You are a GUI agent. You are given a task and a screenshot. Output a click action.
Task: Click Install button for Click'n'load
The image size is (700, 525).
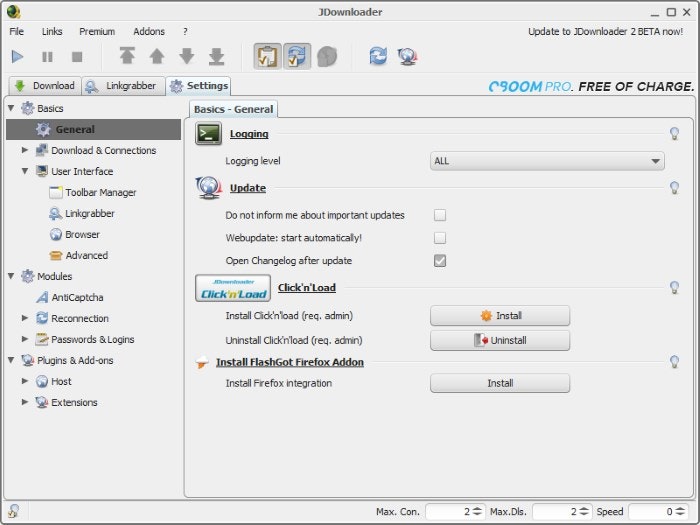point(500,316)
